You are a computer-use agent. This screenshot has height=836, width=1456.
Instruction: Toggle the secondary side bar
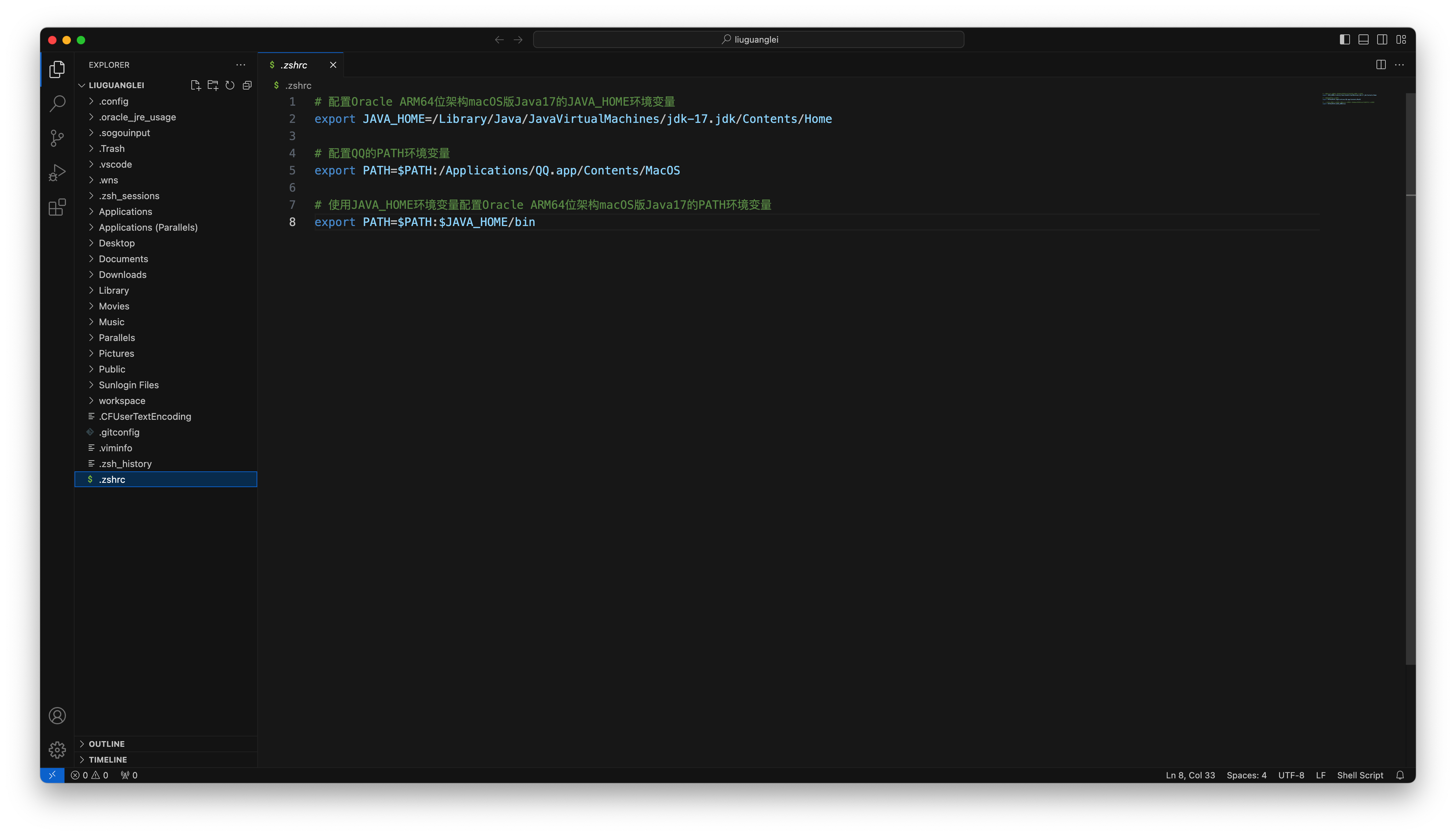(1383, 40)
